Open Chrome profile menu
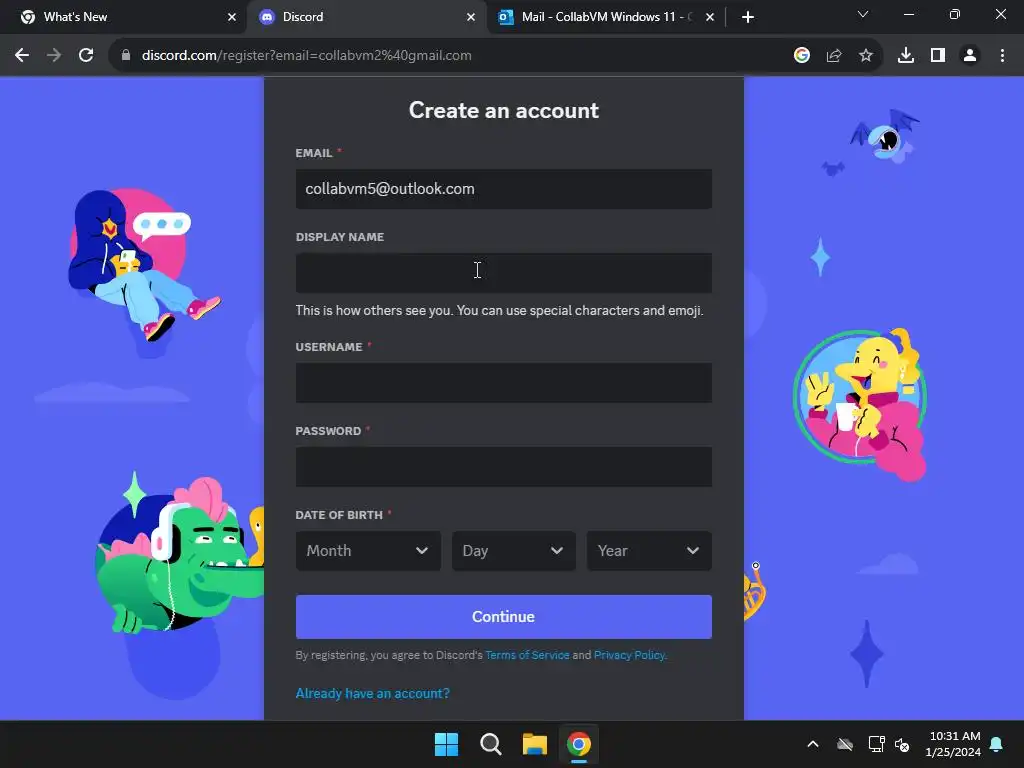This screenshot has width=1024, height=768. coord(970,56)
